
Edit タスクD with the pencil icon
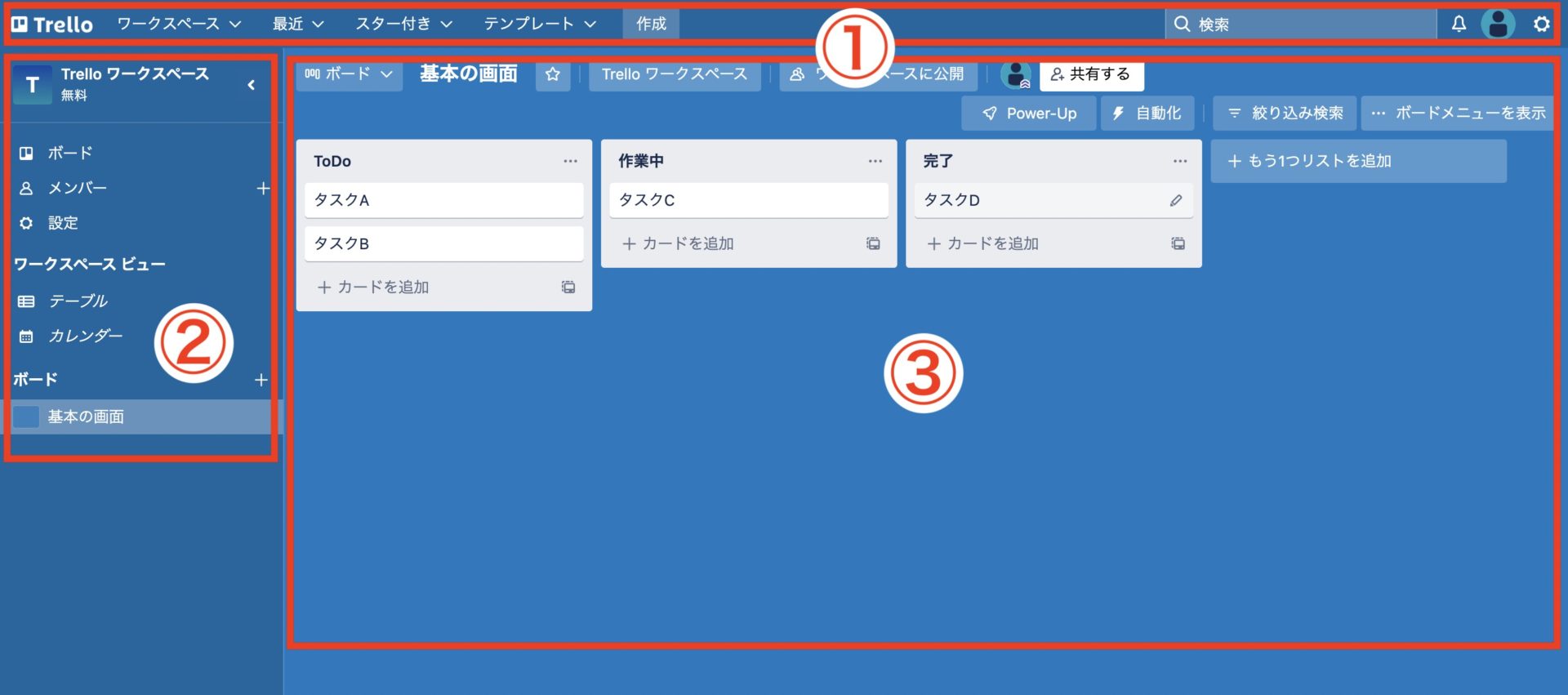tap(1176, 200)
